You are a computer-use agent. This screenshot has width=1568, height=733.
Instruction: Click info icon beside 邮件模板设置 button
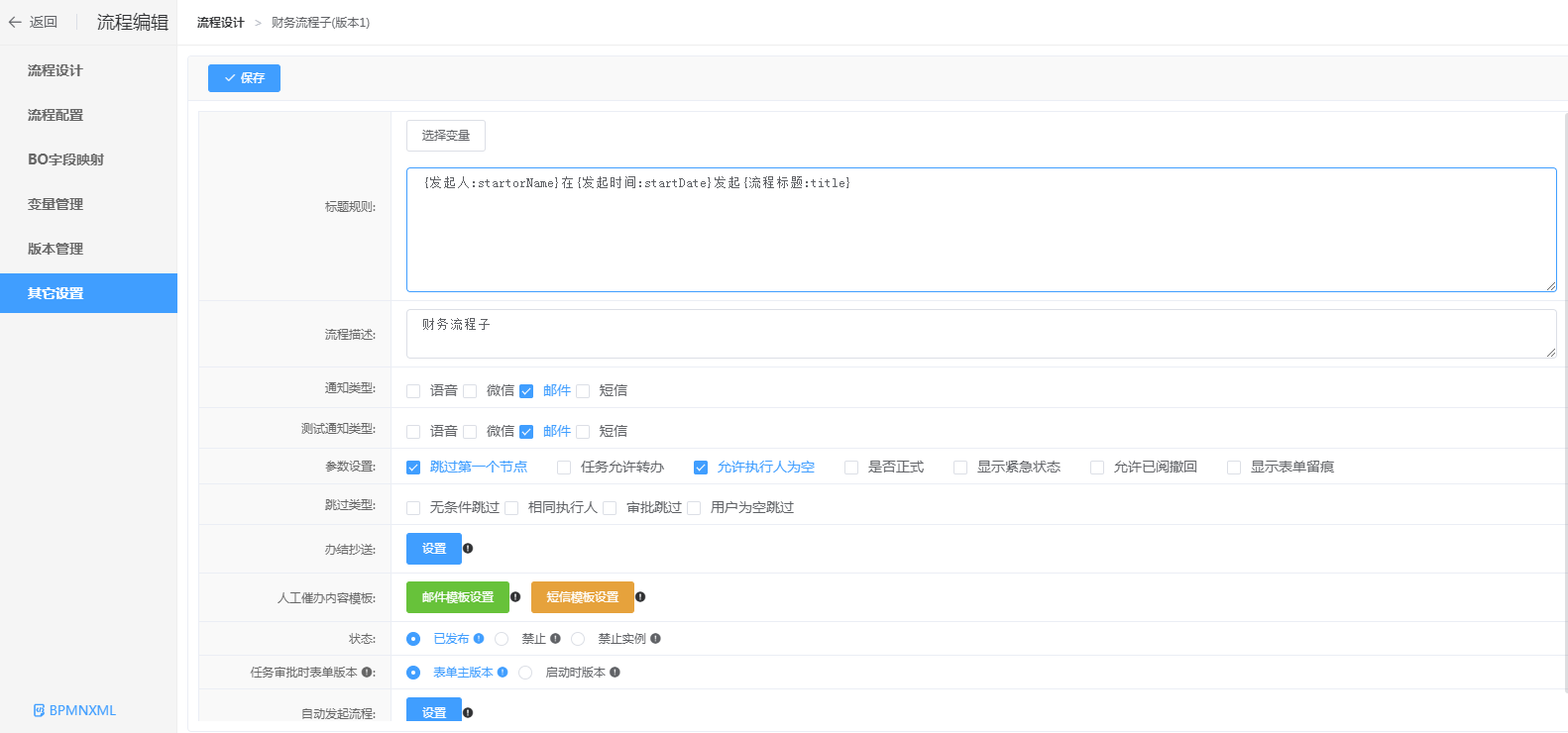pos(515,596)
